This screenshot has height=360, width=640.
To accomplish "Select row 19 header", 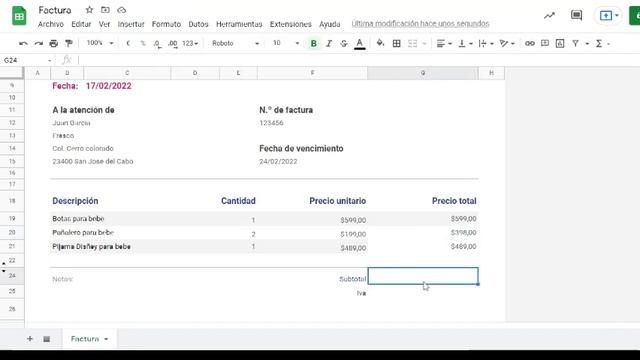I will (x=12, y=218).
